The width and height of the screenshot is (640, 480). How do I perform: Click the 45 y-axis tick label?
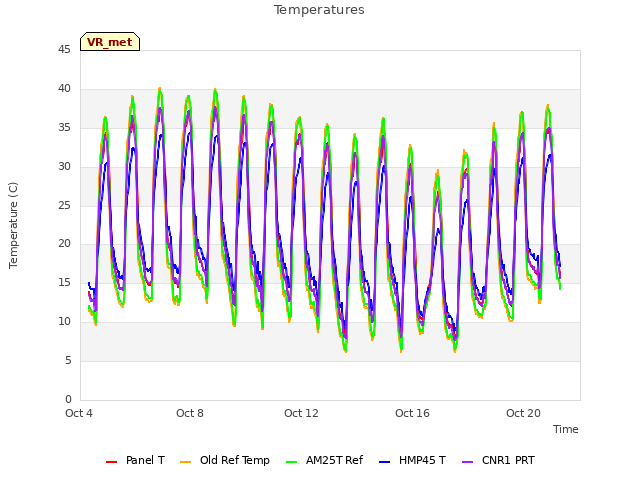[x=64, y=50]
